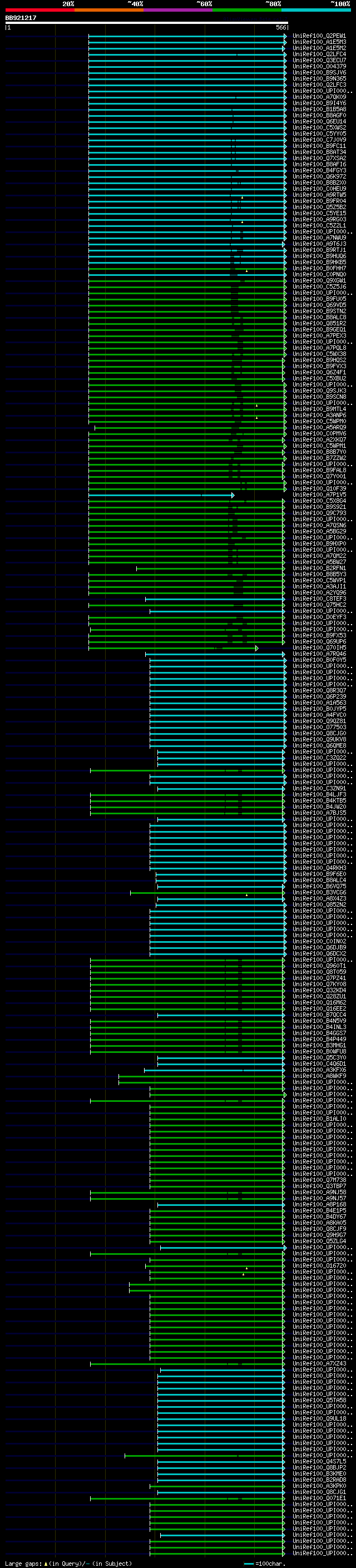Click the arrowhead ending UniRef100_Q2PEW1 alignment
Image resolution: width=356 pixels, height=1568 pixels.
pyautogui.click(x=285, y=37)
